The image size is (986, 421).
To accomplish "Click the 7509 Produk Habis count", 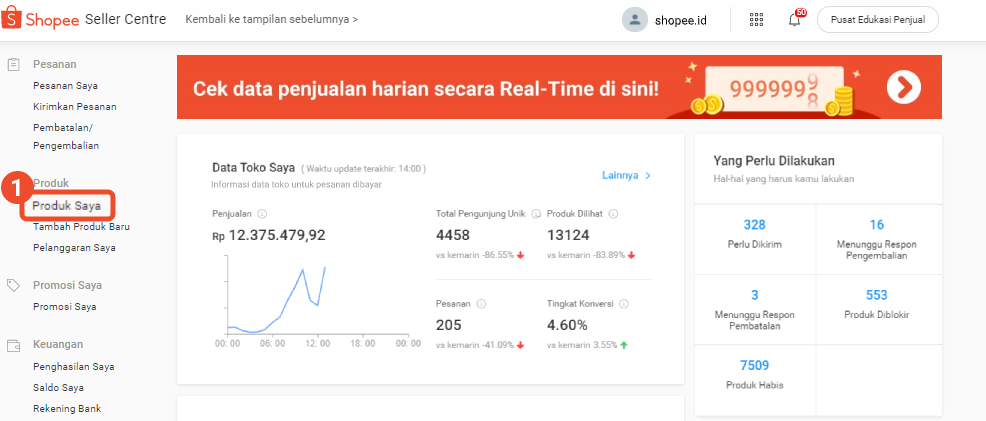I will (755, 365).
